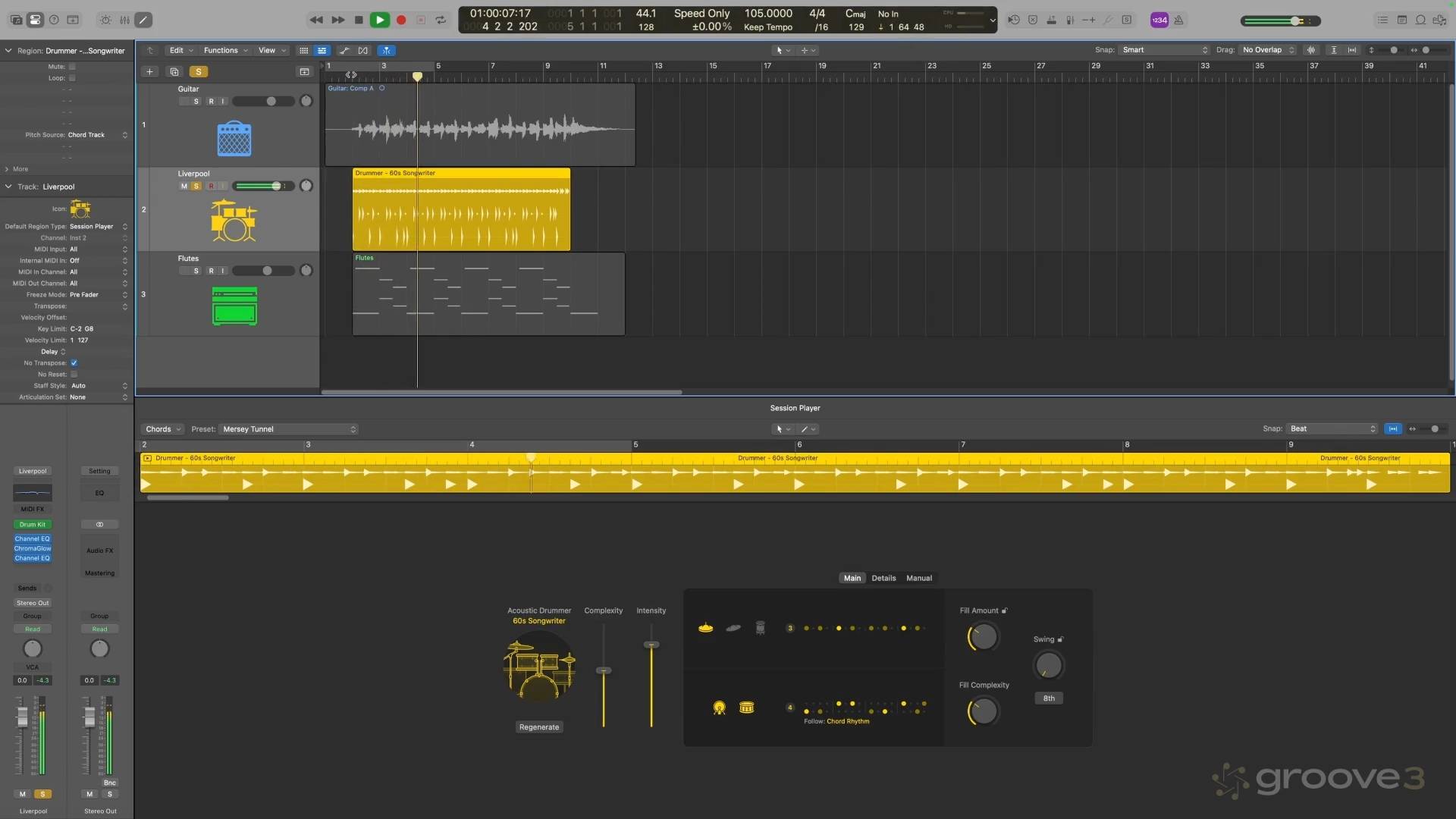The height and width of the screenshot is (819, 1456).
Task: Toggle the Editors pencil icon
Action: 143,20
